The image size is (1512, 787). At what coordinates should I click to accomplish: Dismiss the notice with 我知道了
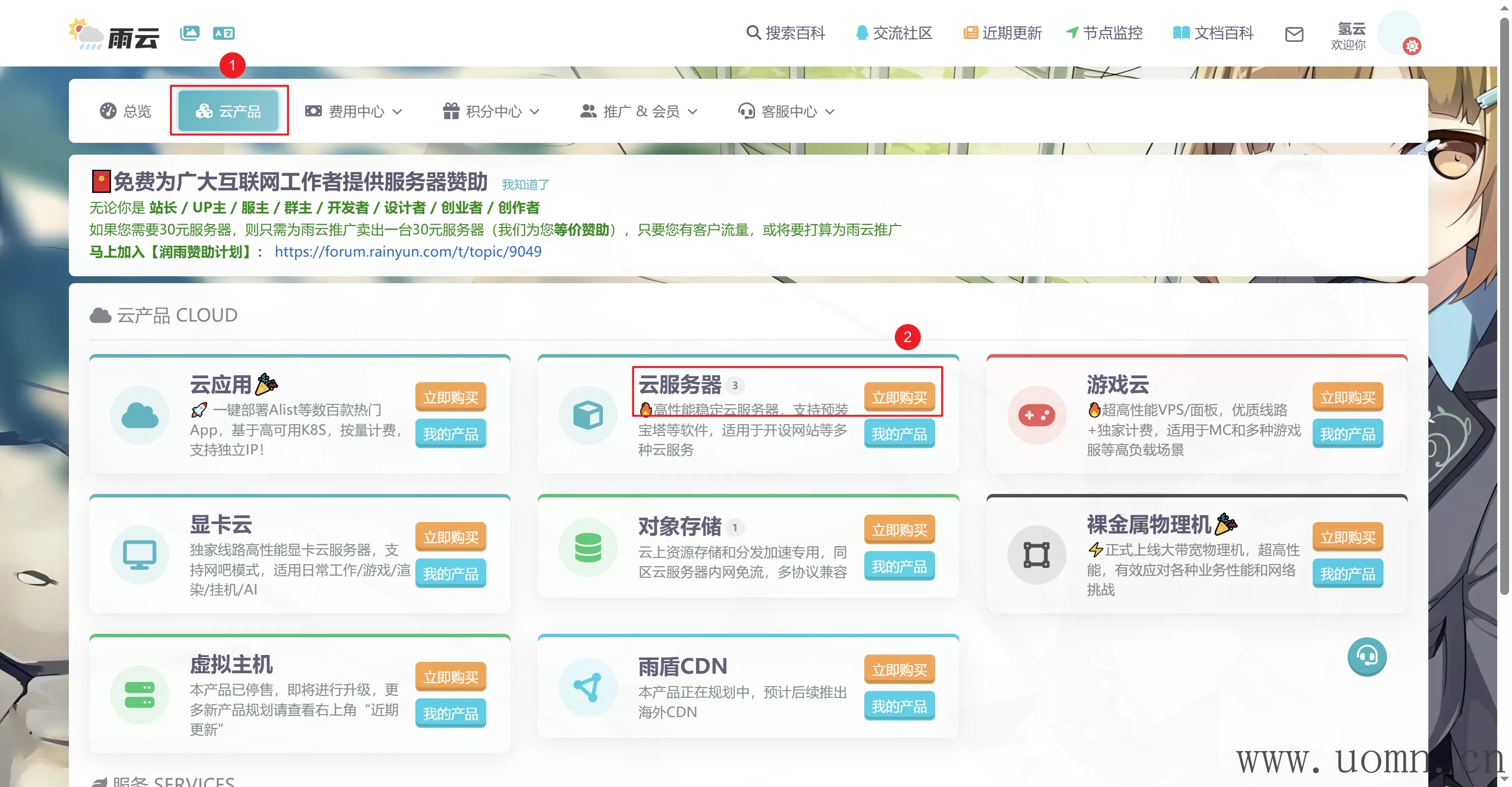coord(525,185)
